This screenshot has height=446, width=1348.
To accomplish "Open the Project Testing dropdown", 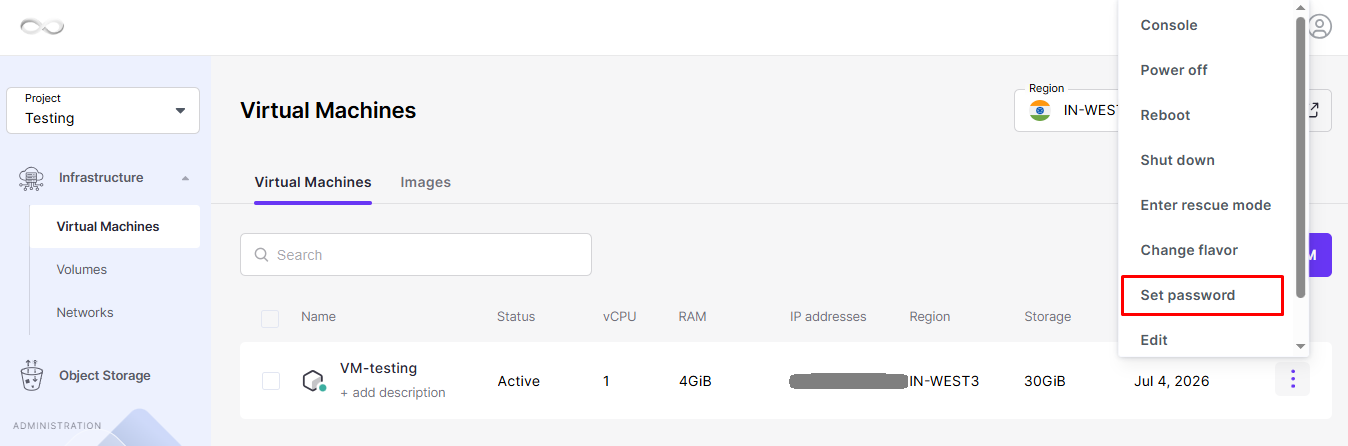I will click(103, 110).
